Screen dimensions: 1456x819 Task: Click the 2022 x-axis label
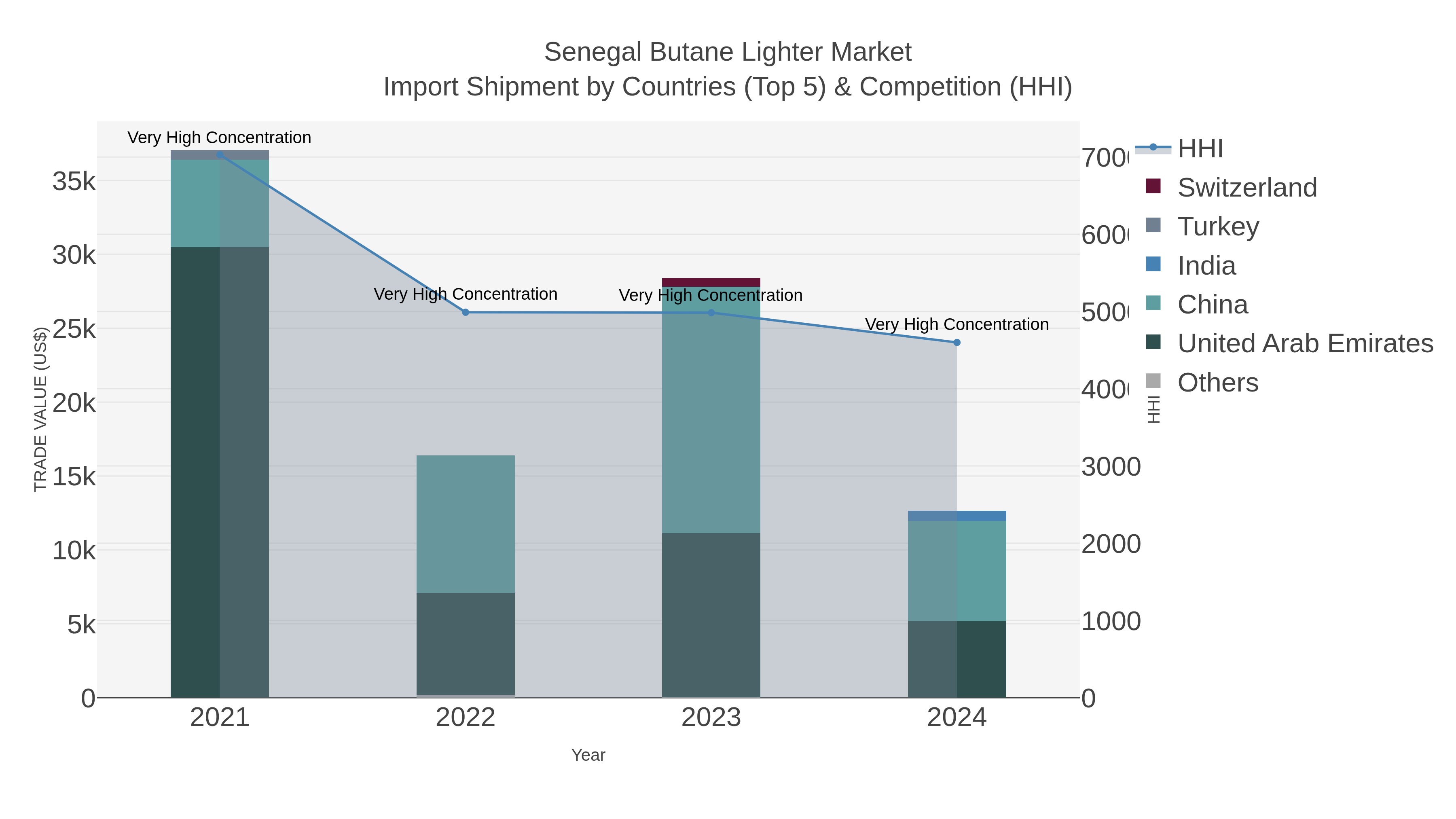coord(466,718)
